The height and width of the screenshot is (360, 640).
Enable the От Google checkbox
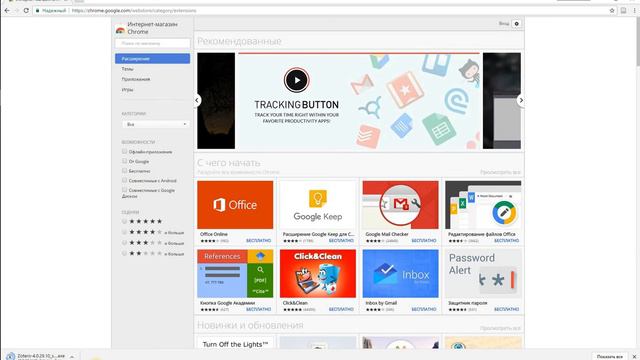(124, 161)
